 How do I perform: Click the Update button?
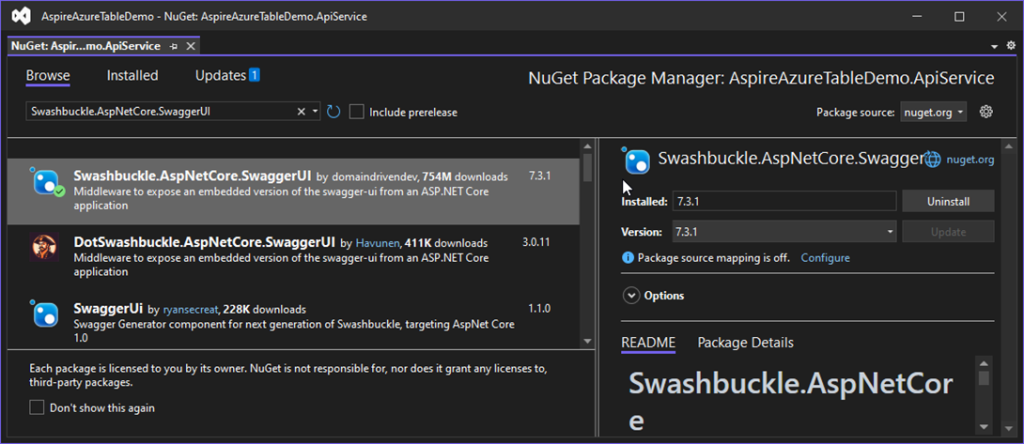[948, 232]
